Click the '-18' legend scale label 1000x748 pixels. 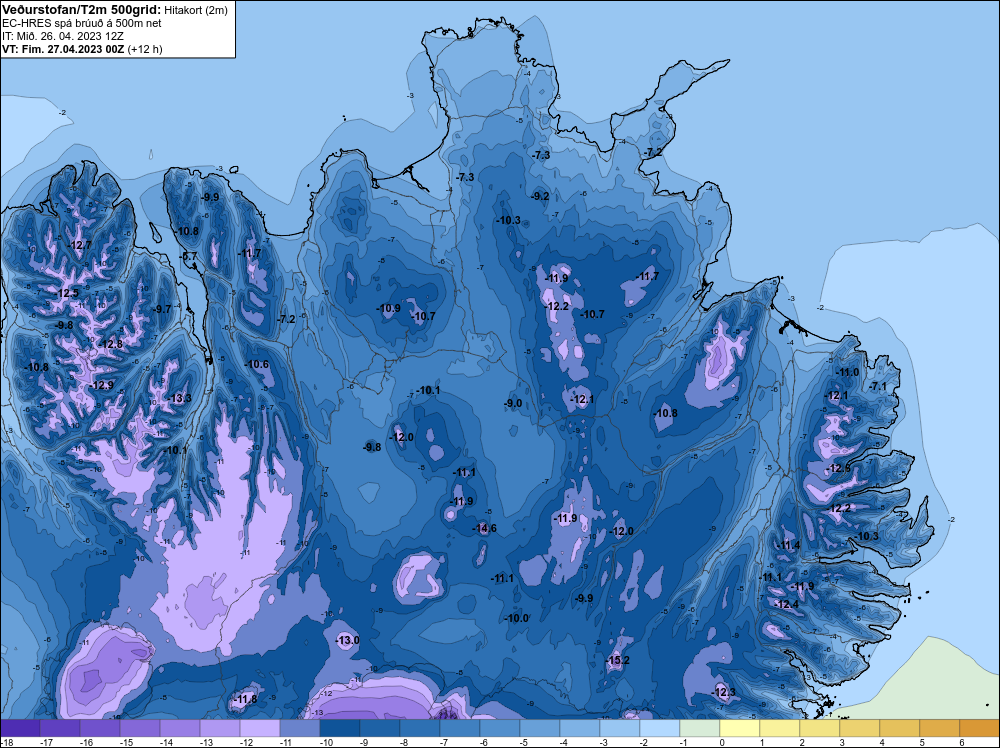(6, 742)
